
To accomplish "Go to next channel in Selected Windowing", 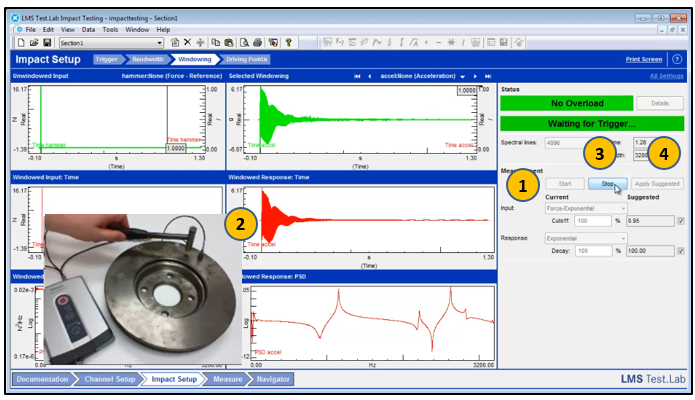I will (474, 76).
